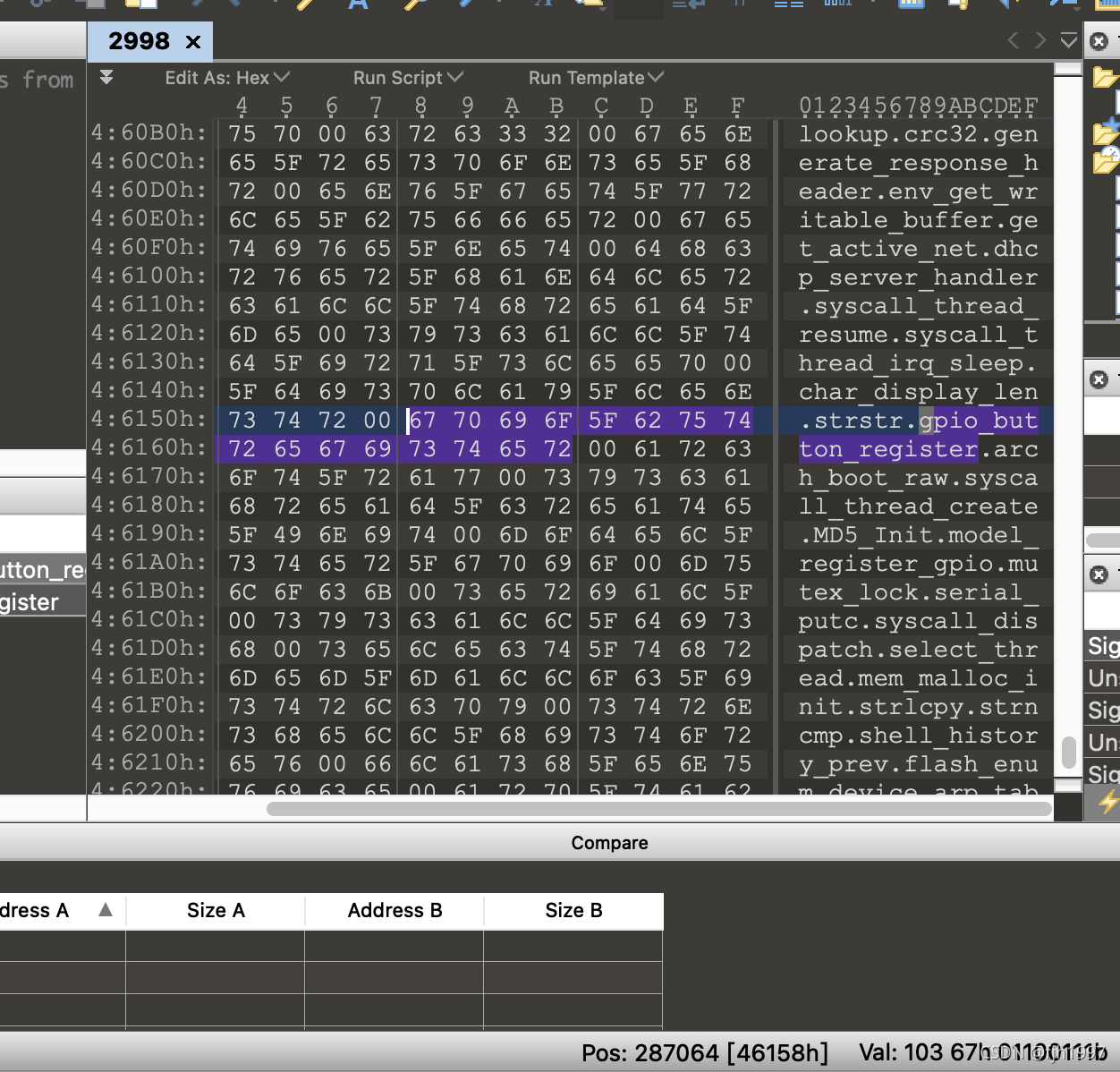
Task: Click the folder with clock recent icon
Action: click(x=1106, y=160)
